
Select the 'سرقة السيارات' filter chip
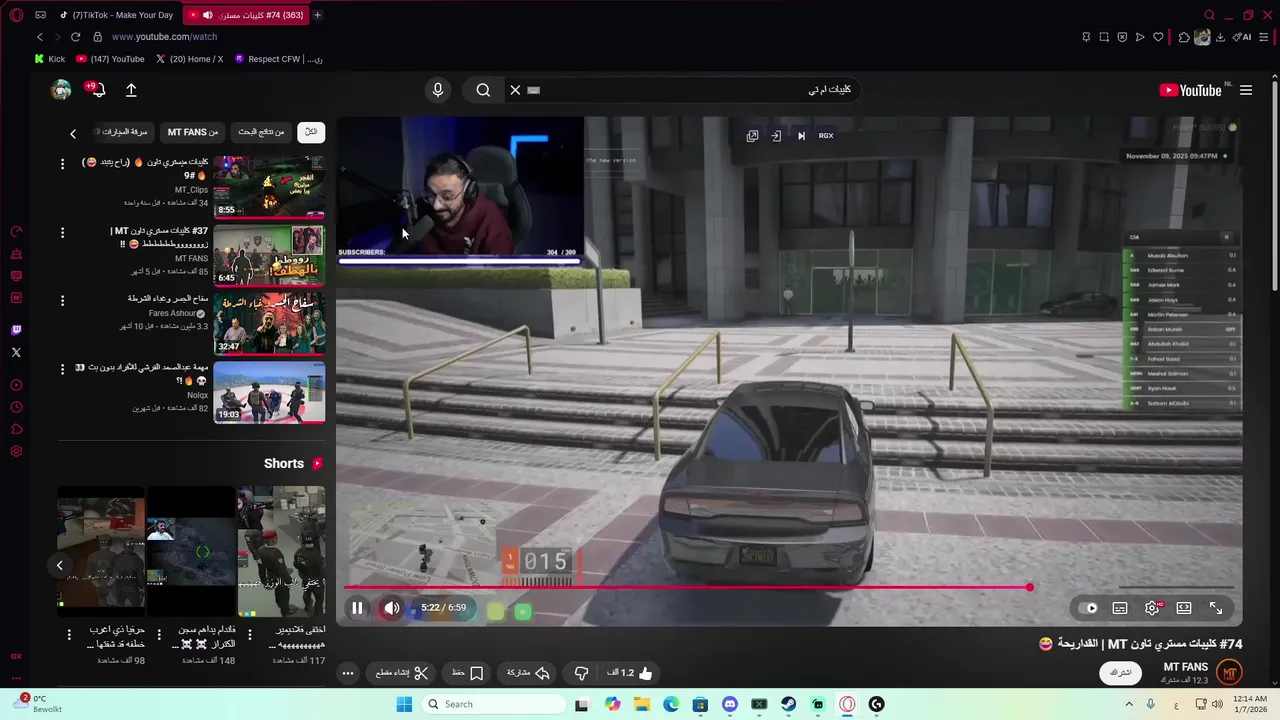click(x=125, y=132)
